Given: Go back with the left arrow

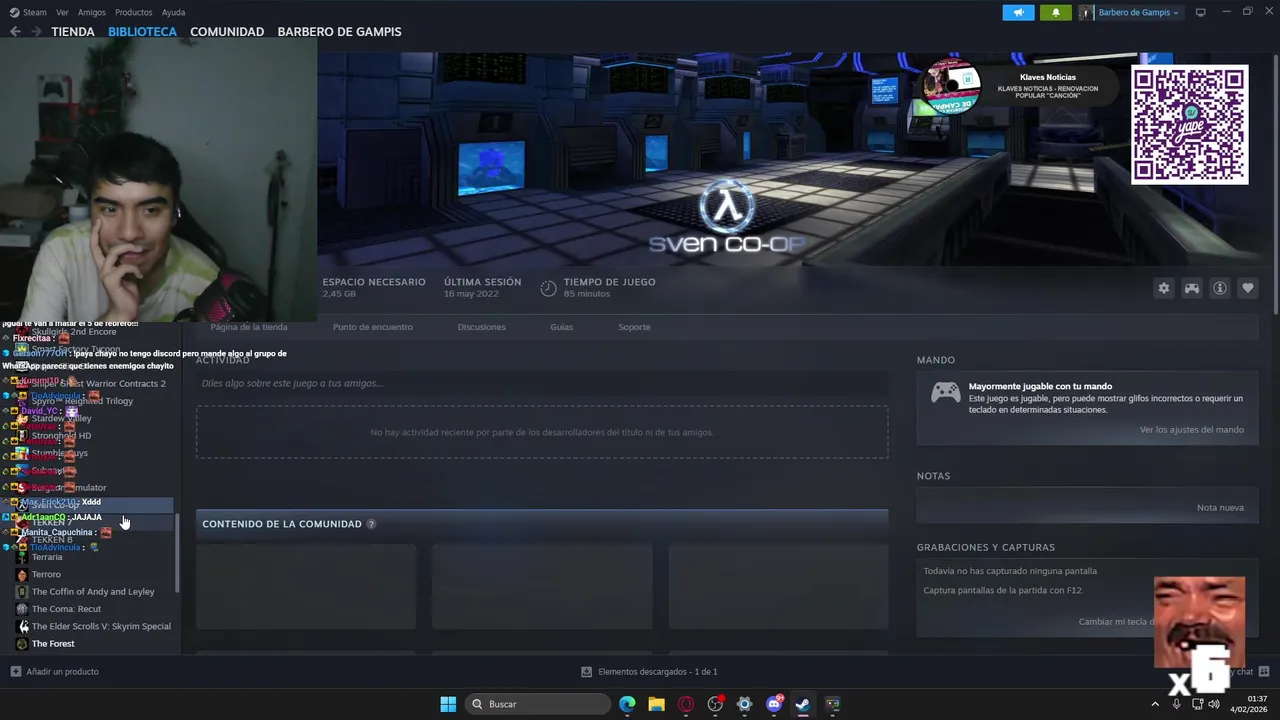Looking at the screenshot, I should pos(15,31).
